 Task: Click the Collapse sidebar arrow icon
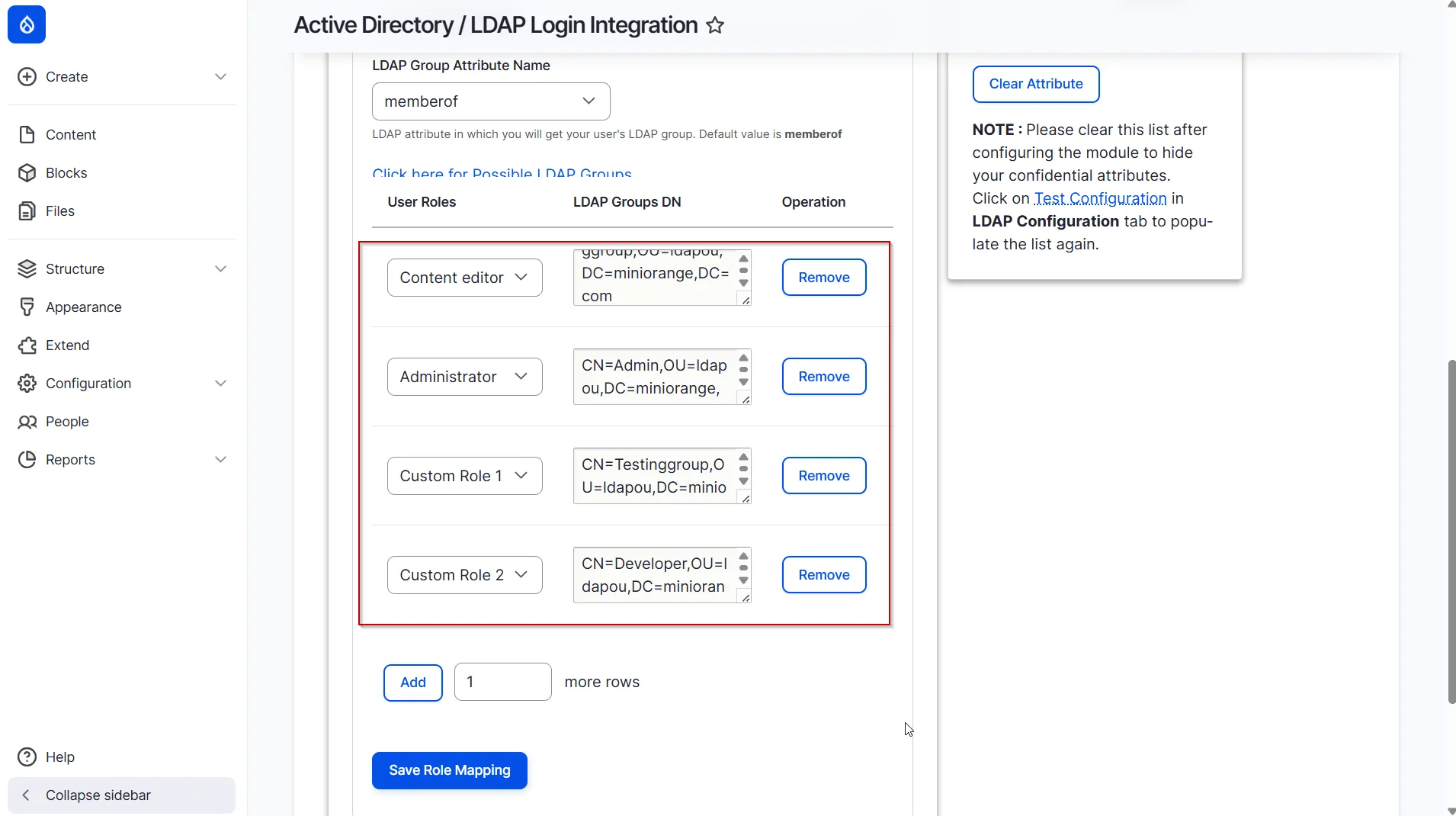pos(26,795)
